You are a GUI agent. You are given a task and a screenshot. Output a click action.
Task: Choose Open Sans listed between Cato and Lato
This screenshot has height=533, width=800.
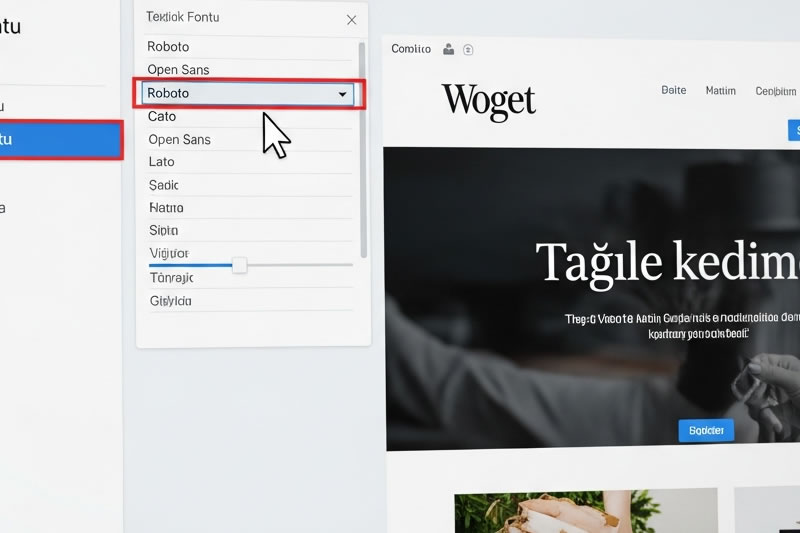pos(179,139)
